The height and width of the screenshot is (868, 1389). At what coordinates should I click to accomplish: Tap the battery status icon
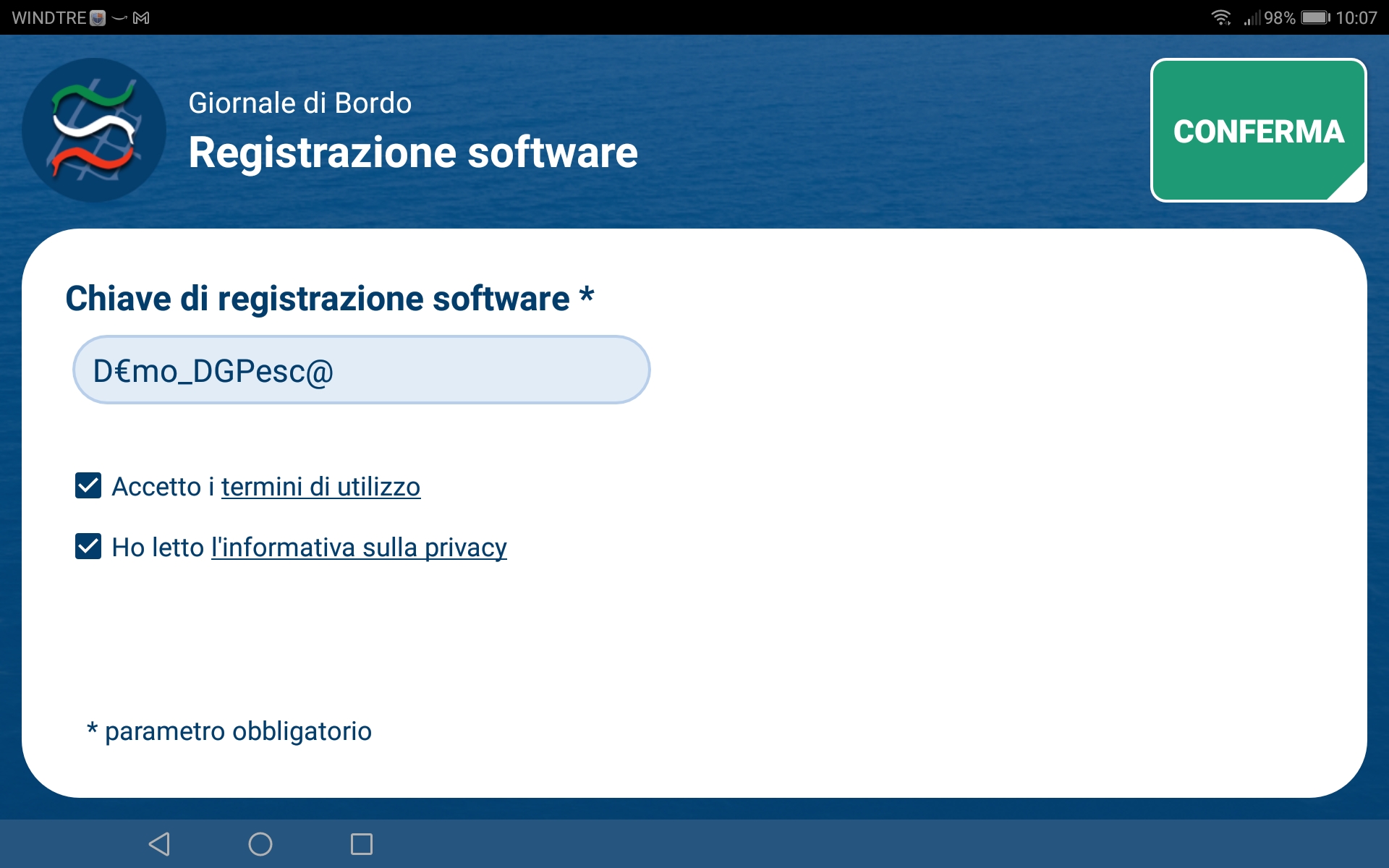click(x=1314, y=17)
